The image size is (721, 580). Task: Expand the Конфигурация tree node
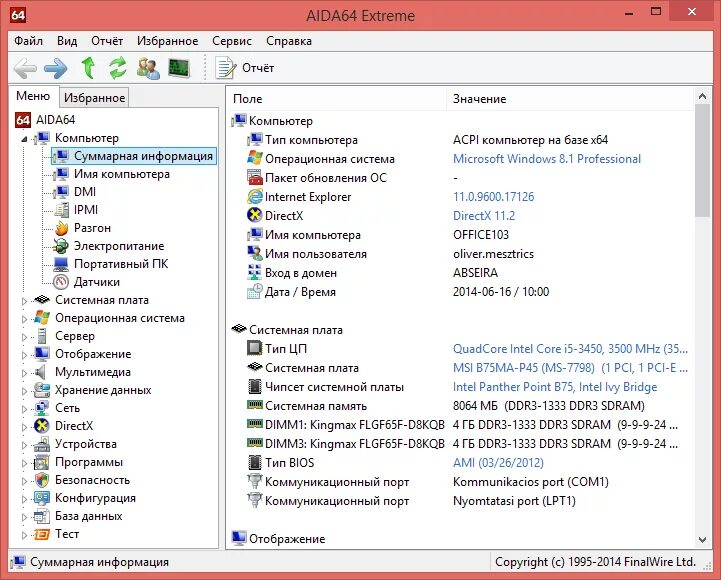click(24, 499)
